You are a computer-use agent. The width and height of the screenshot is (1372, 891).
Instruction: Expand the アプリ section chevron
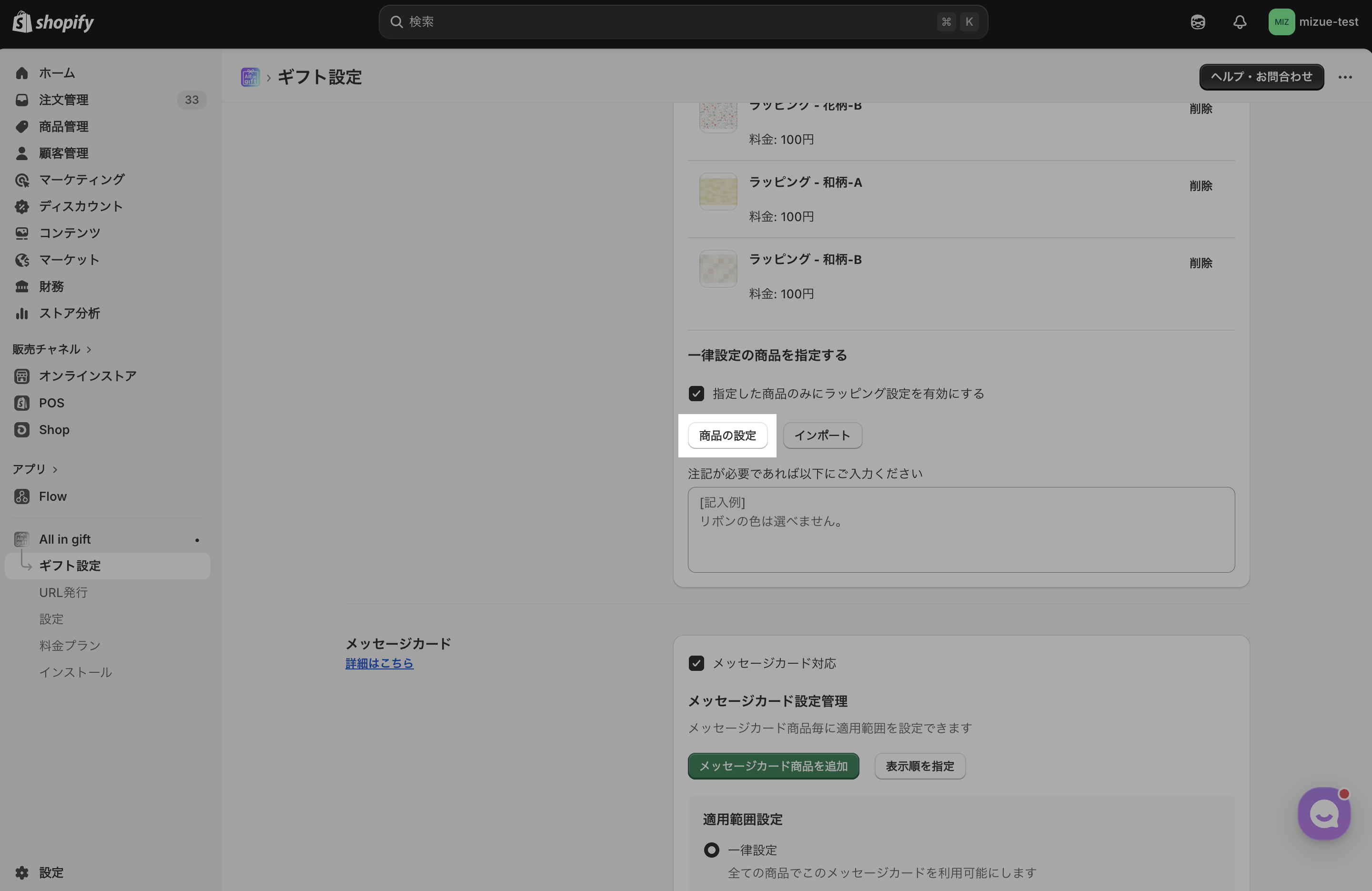55,469
